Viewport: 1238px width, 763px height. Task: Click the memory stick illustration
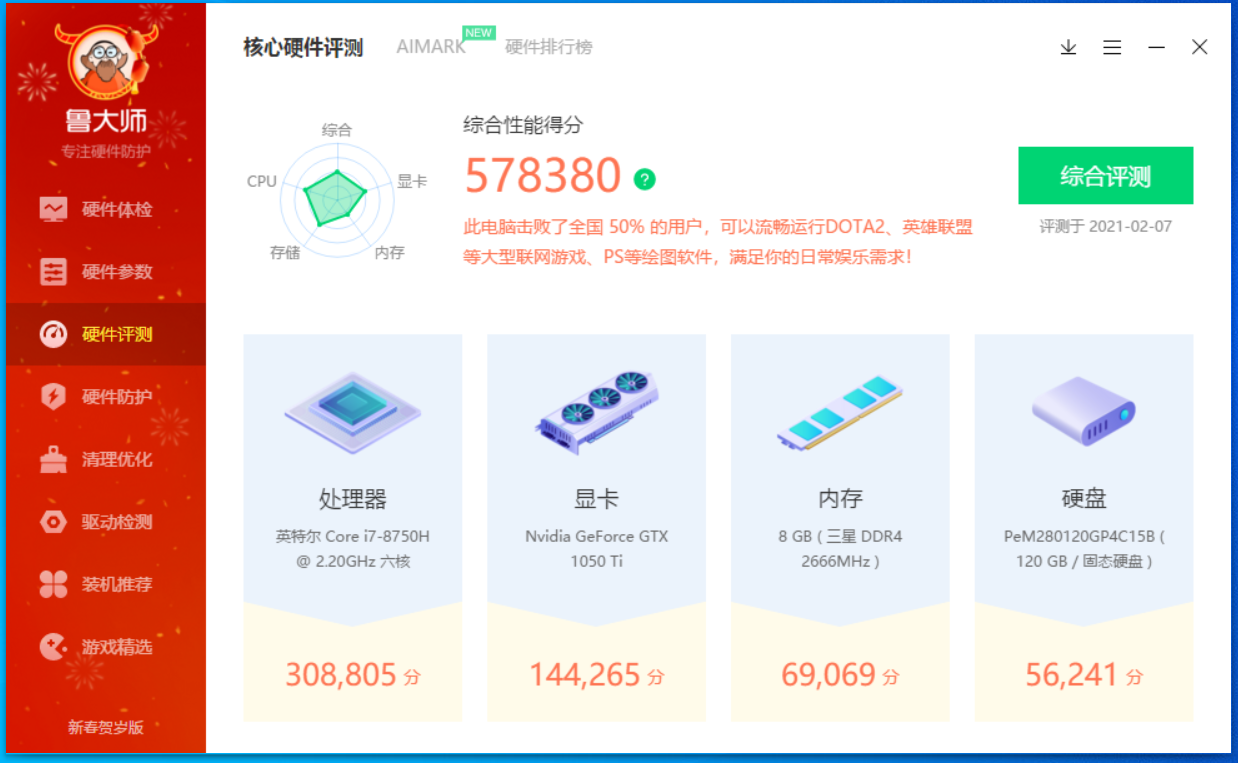click(840, 413)
